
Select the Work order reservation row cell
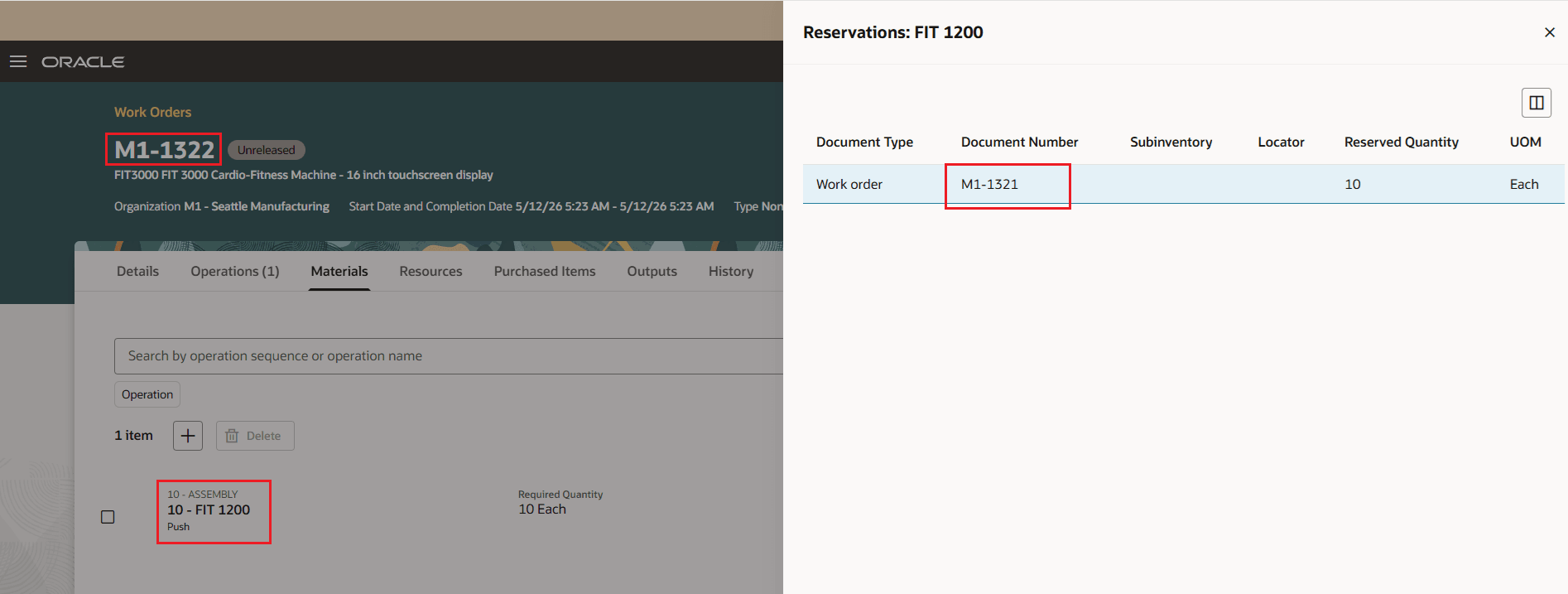(849, 184)
